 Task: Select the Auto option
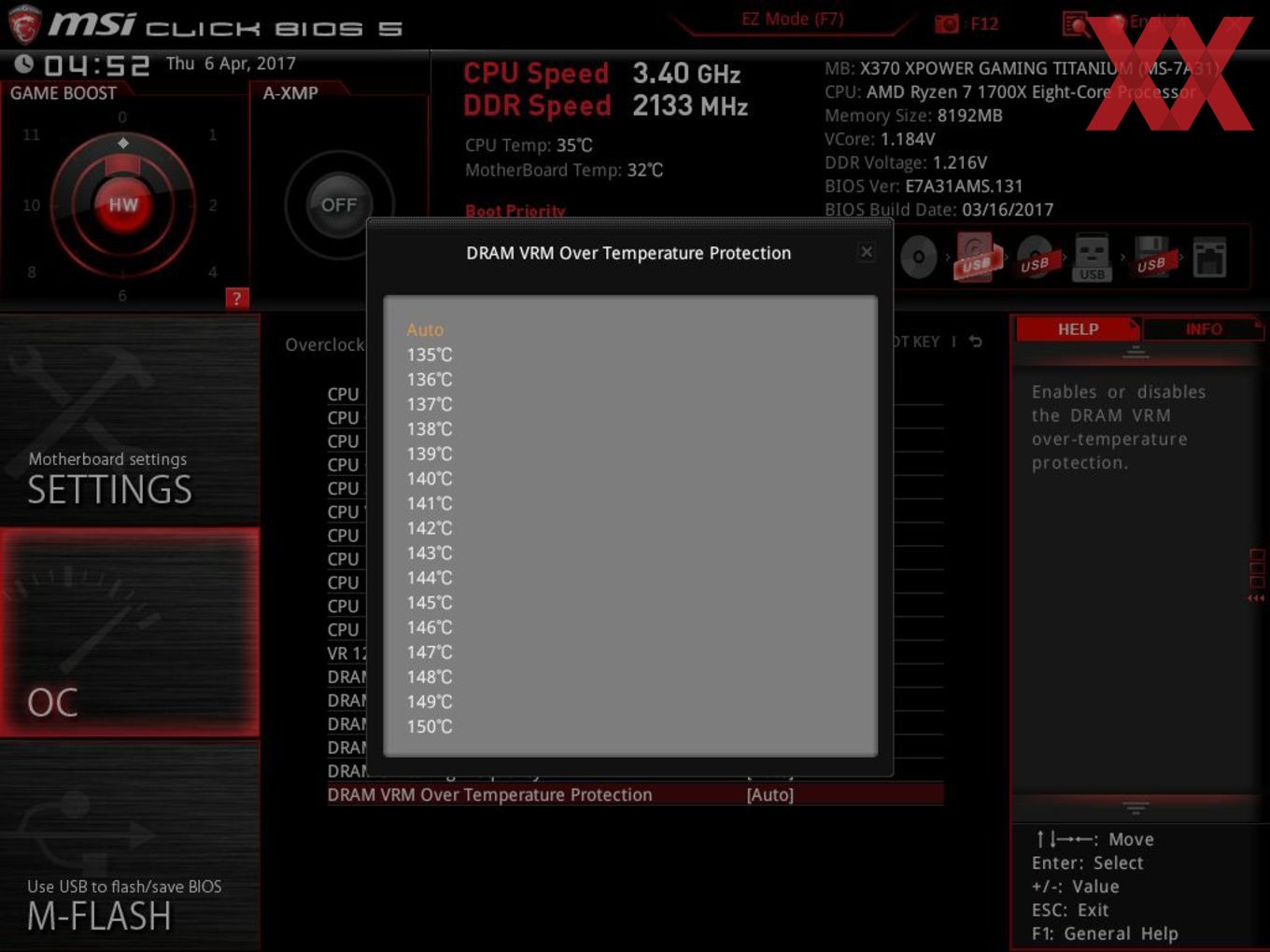pyautogui.click(x=425, y=330)
